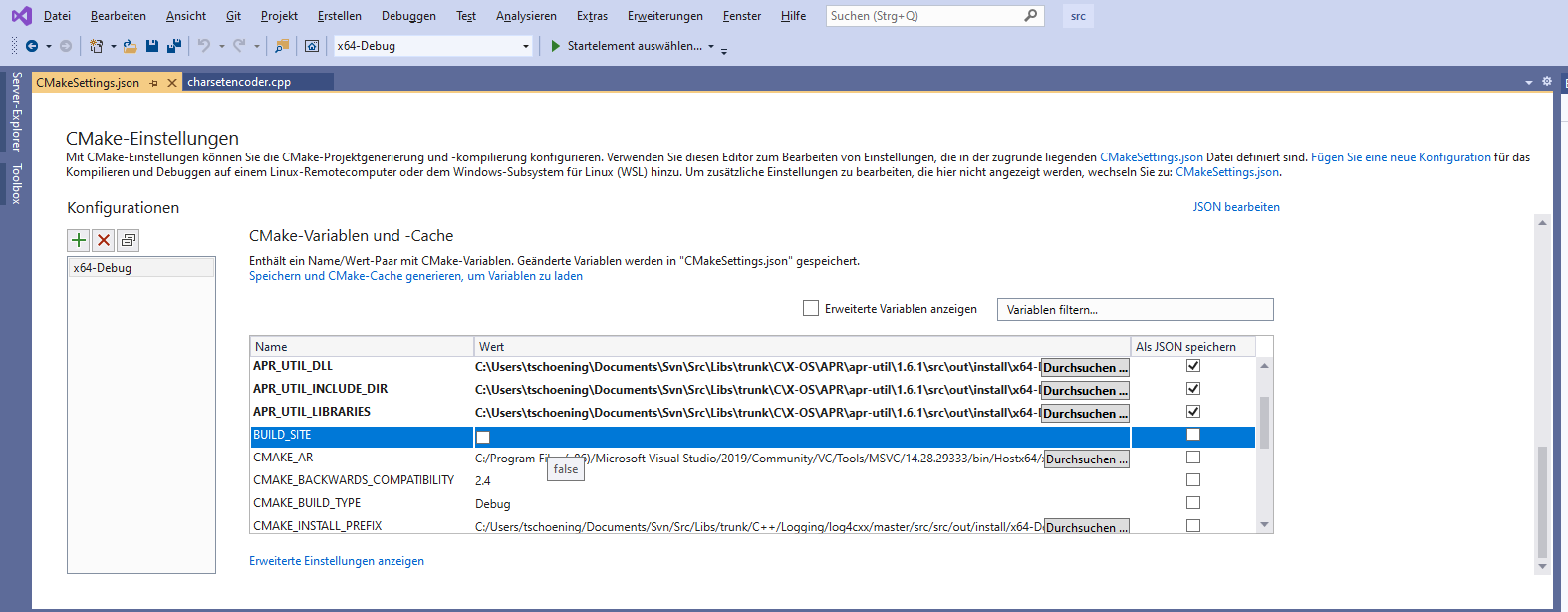Viewport: 1568px width, 612px height.
Task: Open the Bearbeiten menu
Action: point(118,16)
